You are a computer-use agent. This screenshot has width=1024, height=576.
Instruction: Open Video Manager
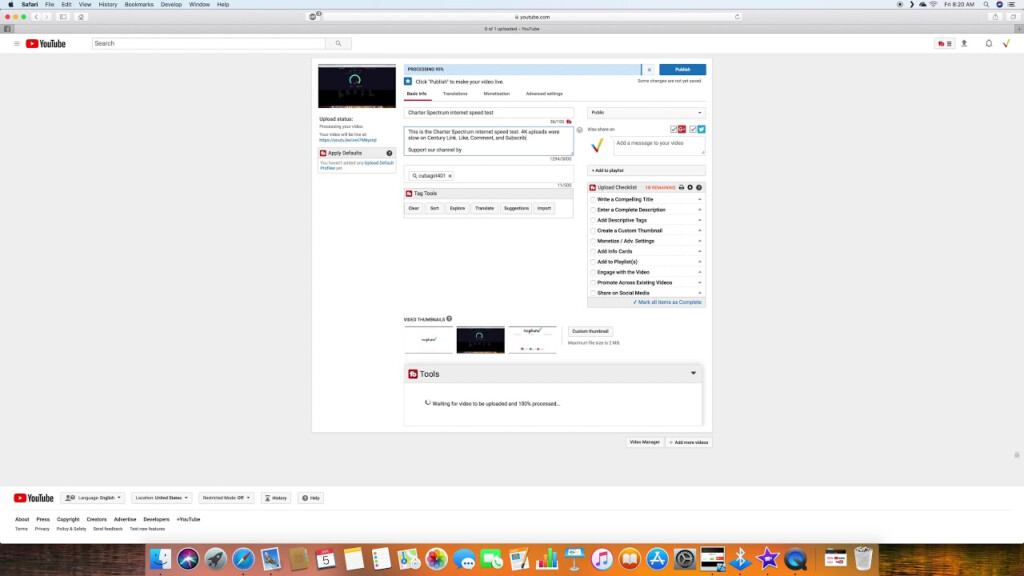tap(645, 442)
